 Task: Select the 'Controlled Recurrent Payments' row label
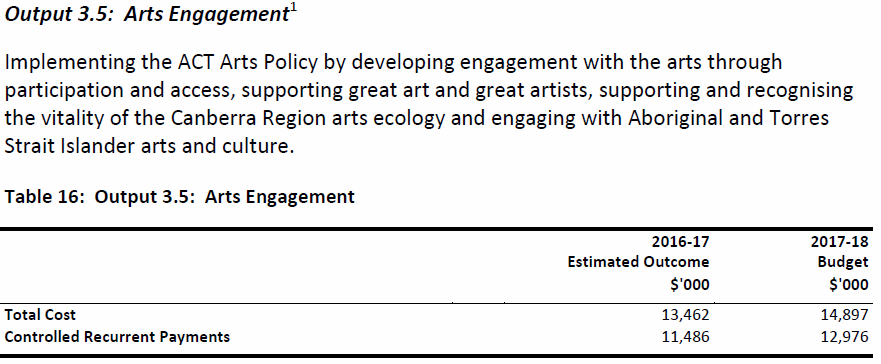click(117, 337)
